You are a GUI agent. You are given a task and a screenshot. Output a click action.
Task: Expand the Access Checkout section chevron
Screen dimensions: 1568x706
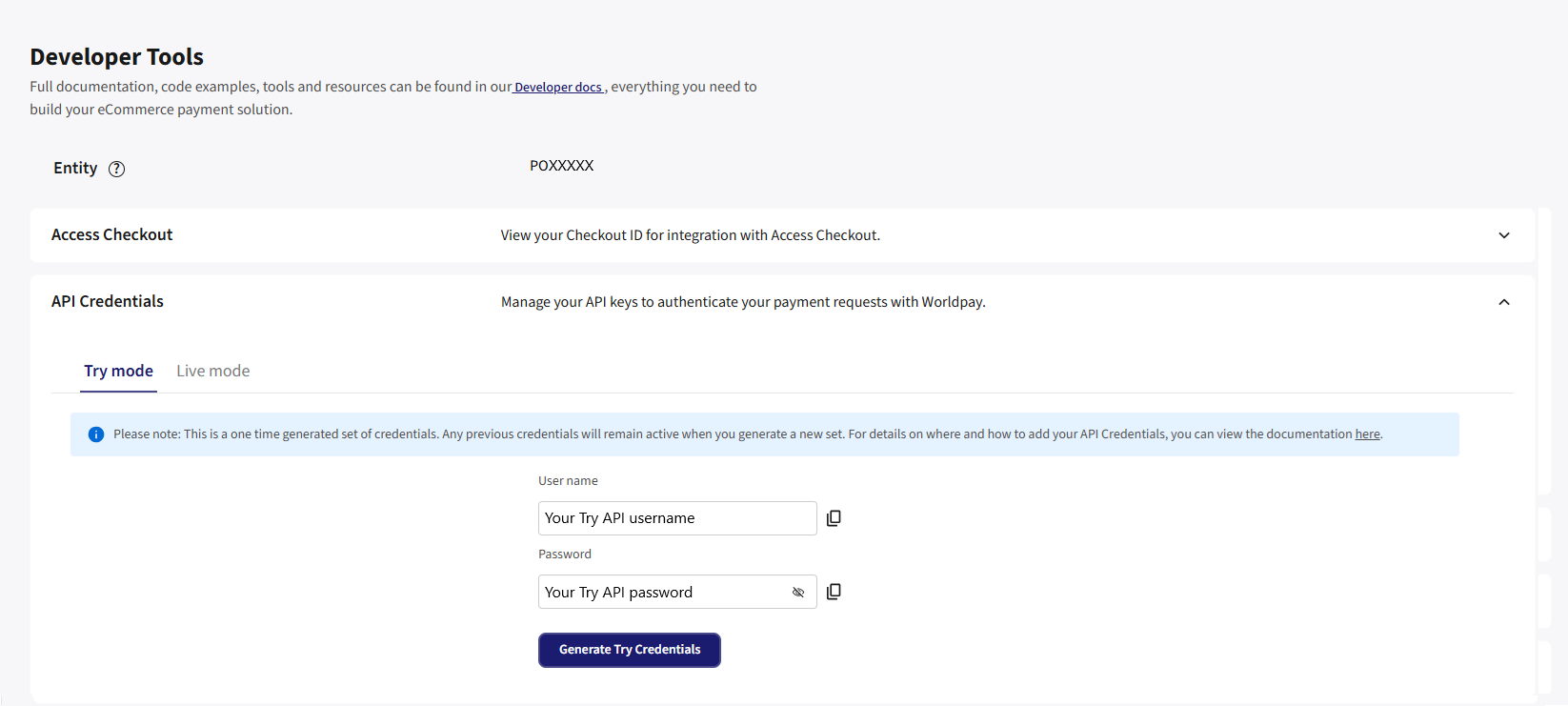[x=1504, y=235]
